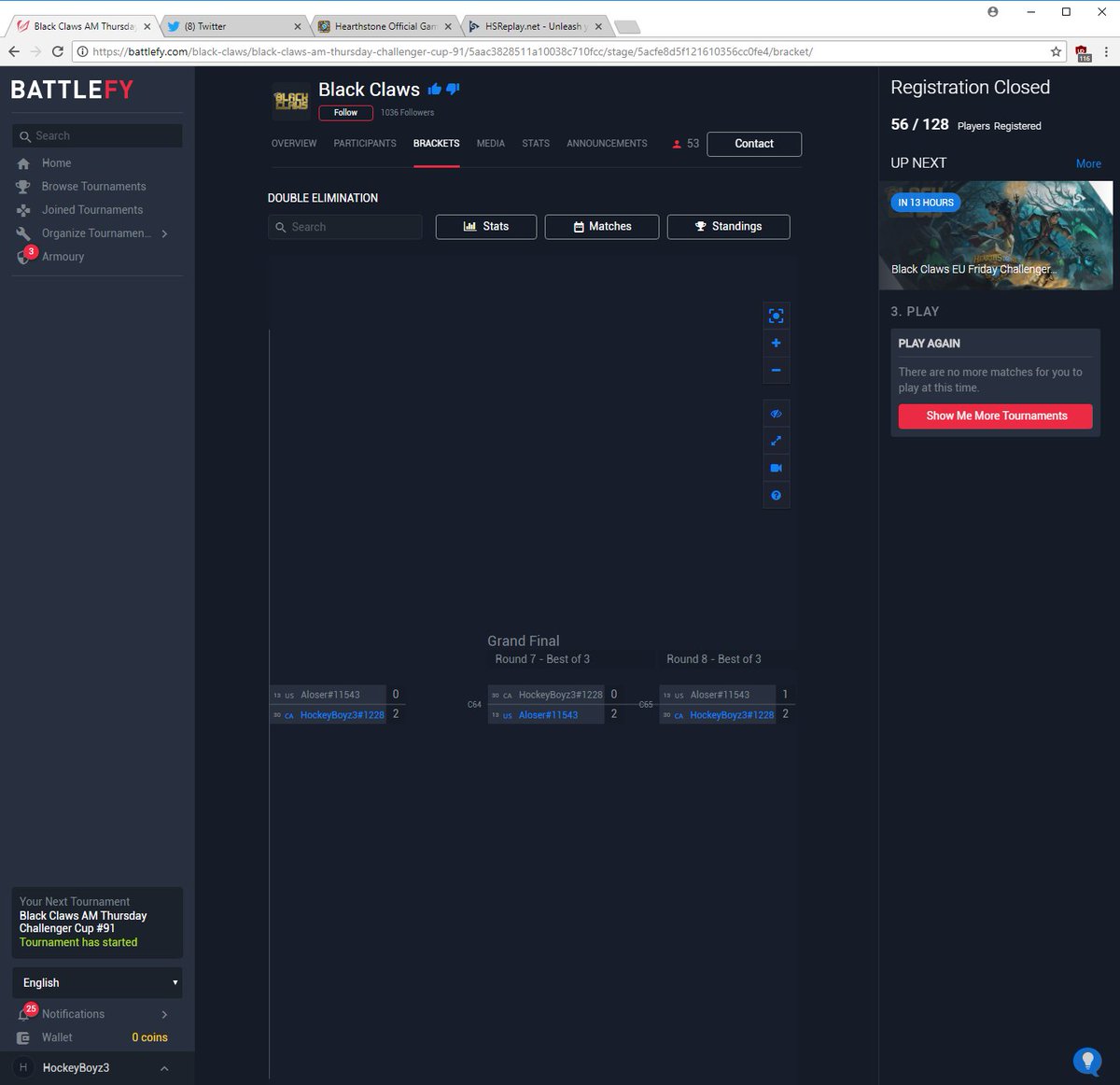Click the trophy Browse Tournaments icon
Screen dimensions: 1120x1085
tap(23, 187)
